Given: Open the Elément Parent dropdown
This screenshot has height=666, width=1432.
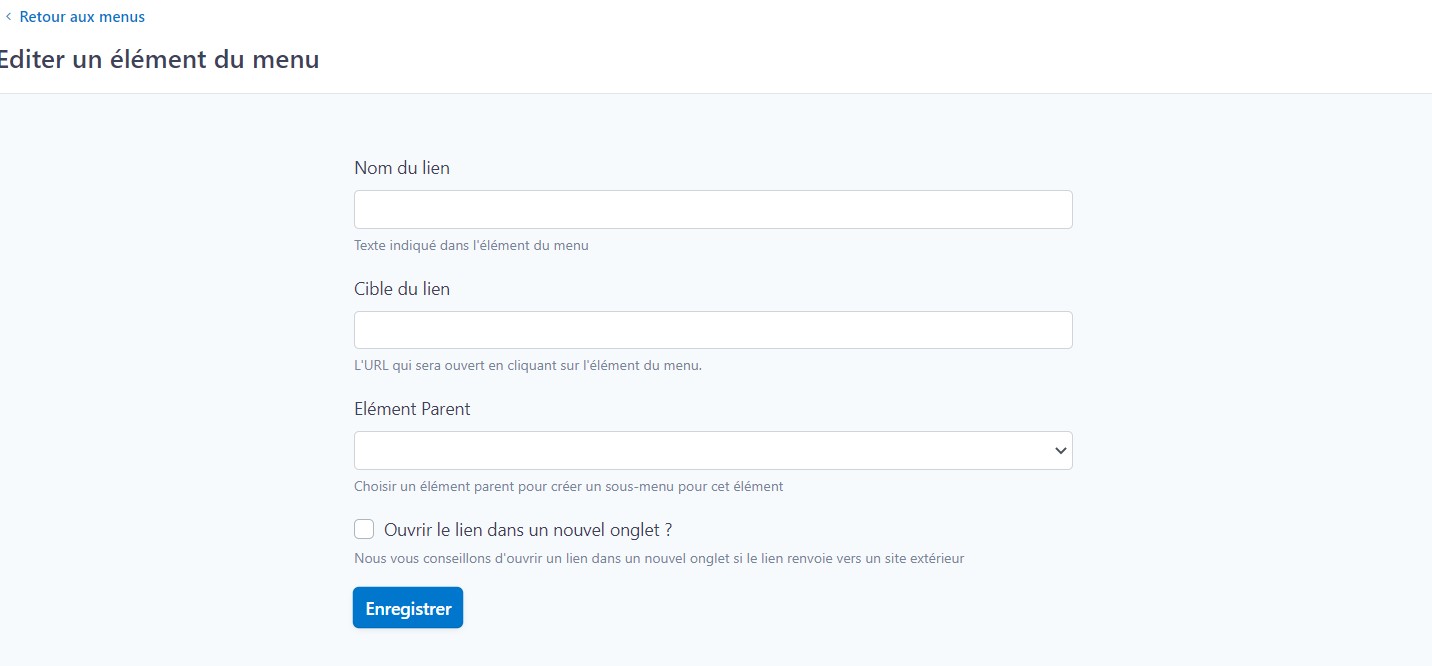Looking at the screenshot, I should coord(700,451).
